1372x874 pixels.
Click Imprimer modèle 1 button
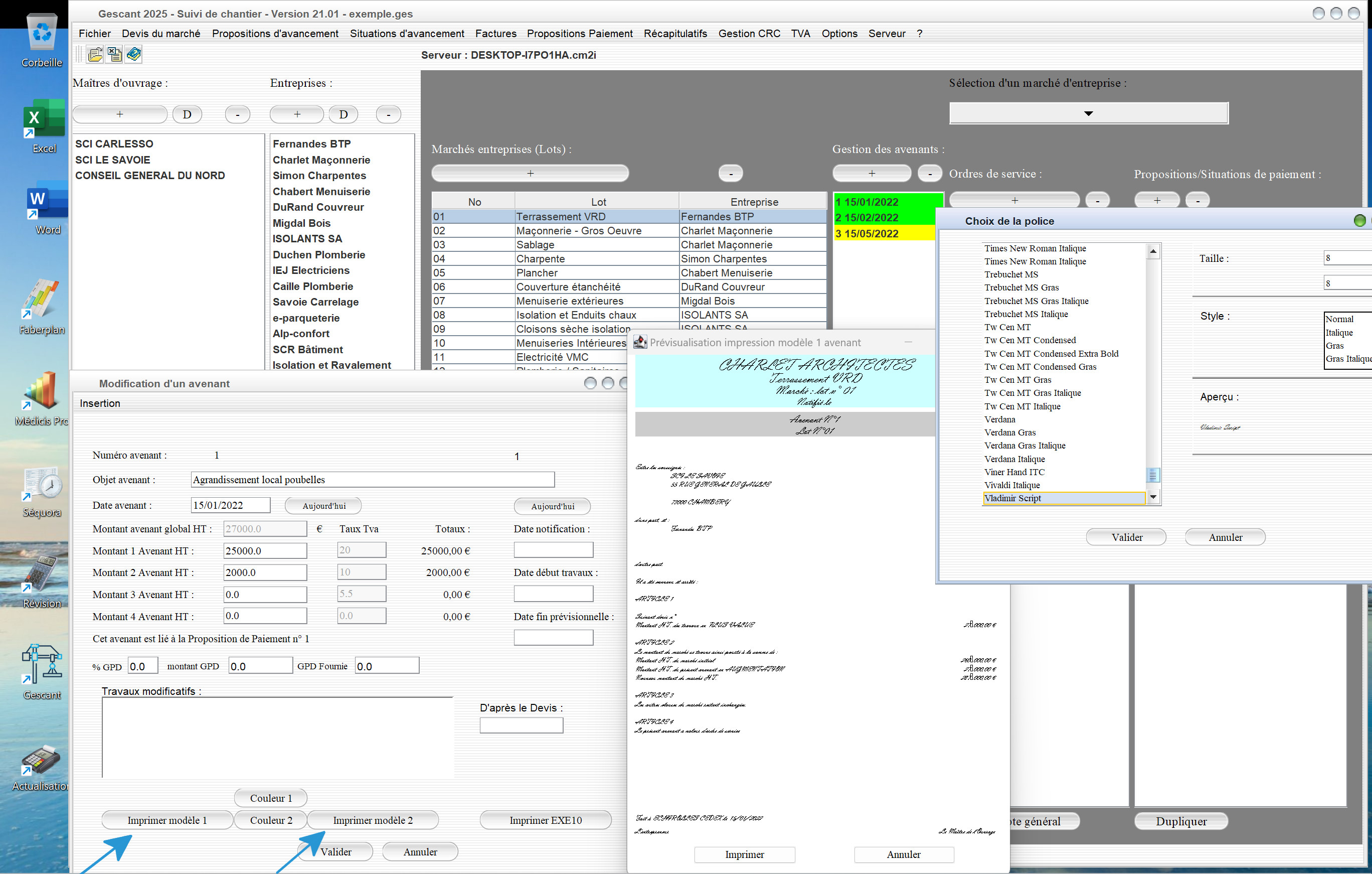(167, 820)
